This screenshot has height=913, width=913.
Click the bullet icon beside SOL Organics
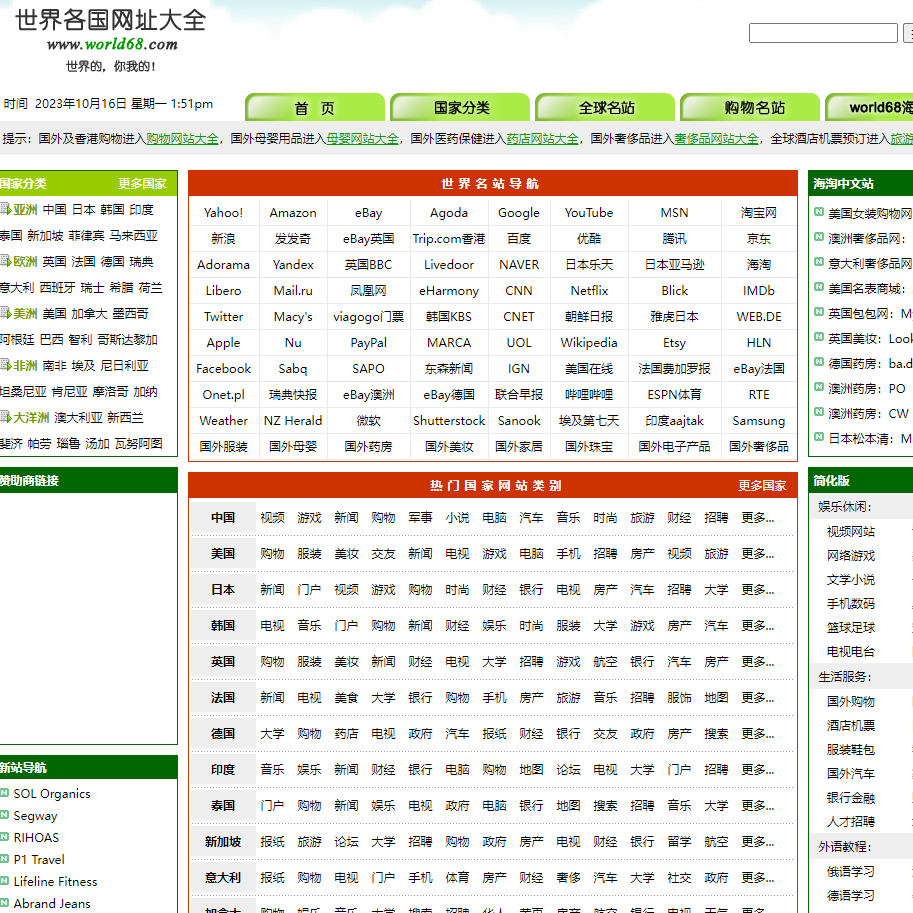pyautogui.click(x=4, y=792)
